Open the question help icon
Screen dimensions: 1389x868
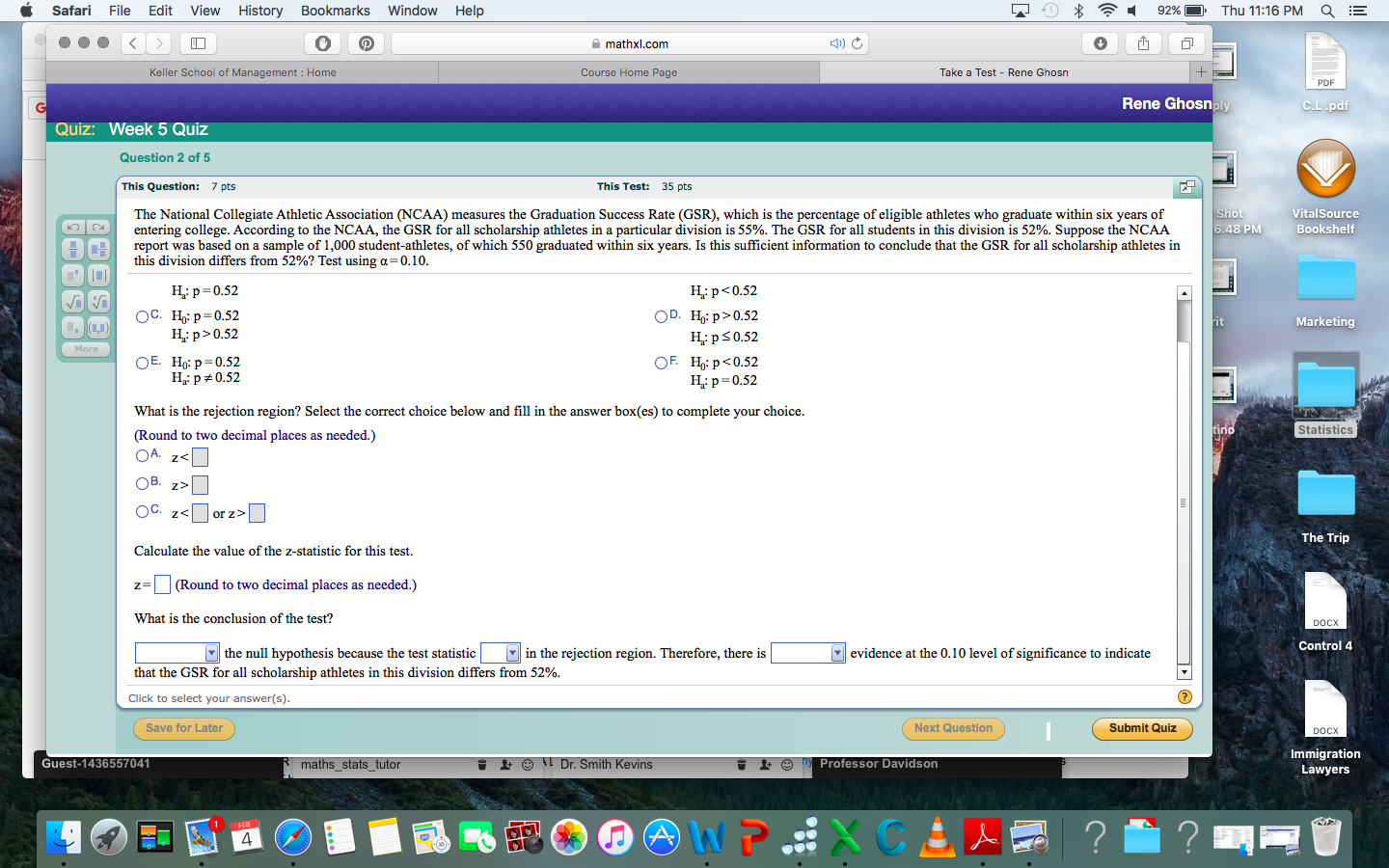point(1185,697)
